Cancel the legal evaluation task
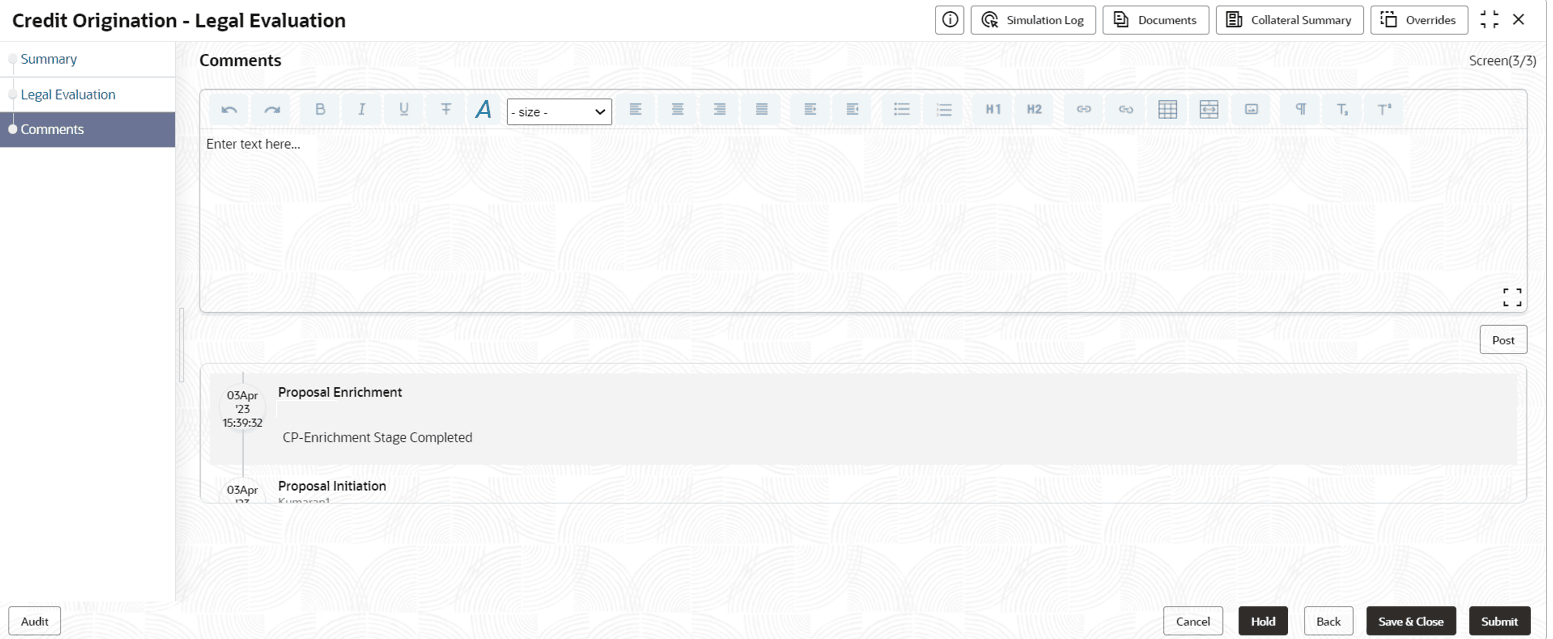This screenshot has width=1553, height=639. pyautogui.click(x=1193, y=621)
